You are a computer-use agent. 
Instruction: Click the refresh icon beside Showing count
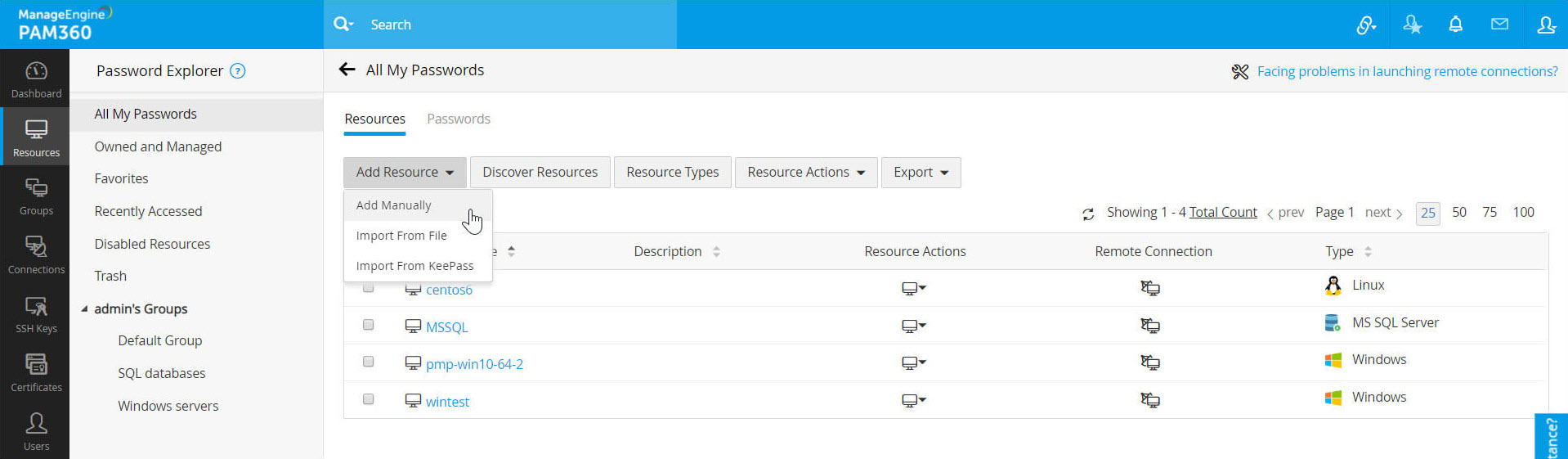(1088, 214)
